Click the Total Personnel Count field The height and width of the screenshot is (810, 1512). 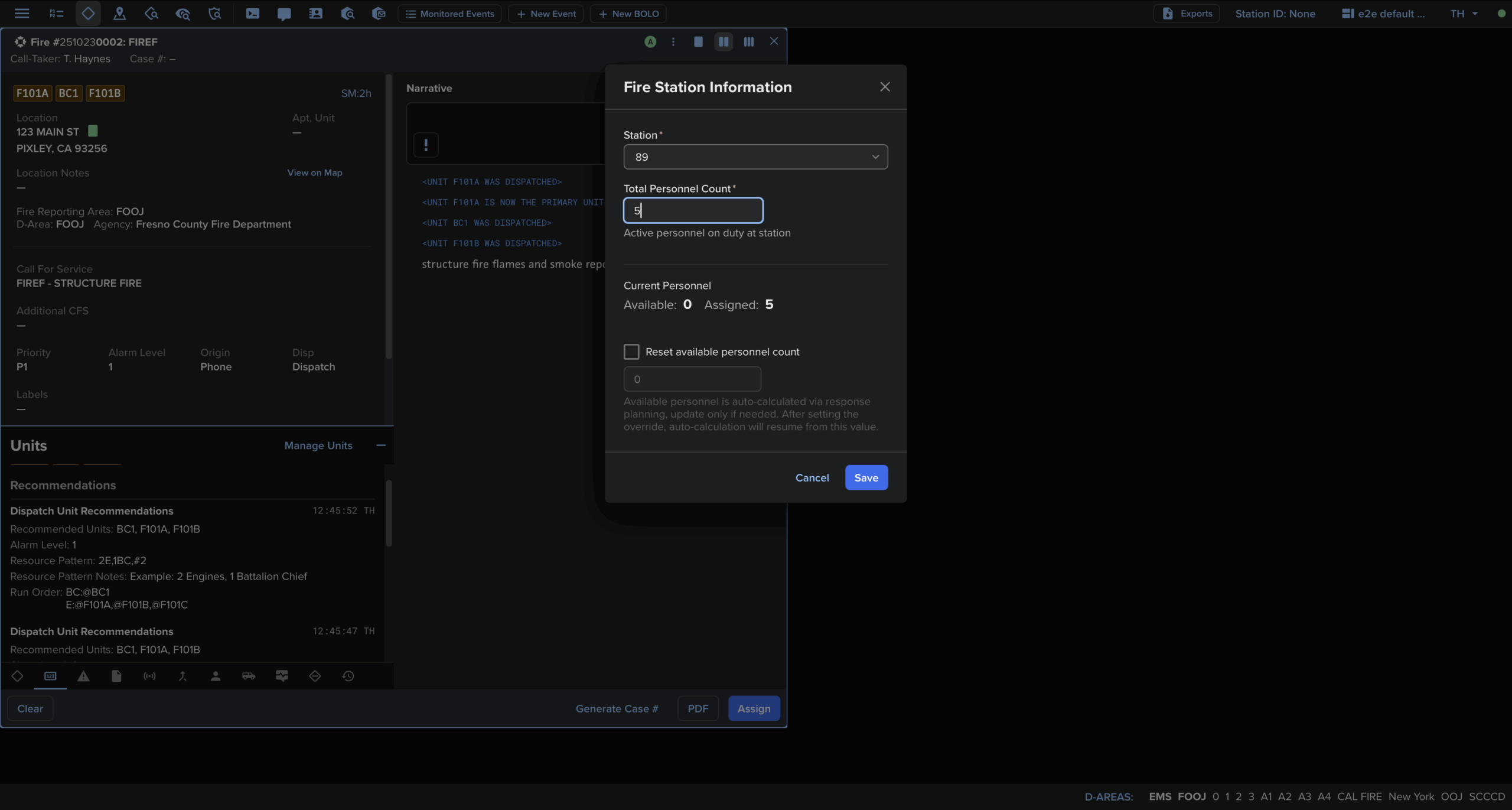693,211
